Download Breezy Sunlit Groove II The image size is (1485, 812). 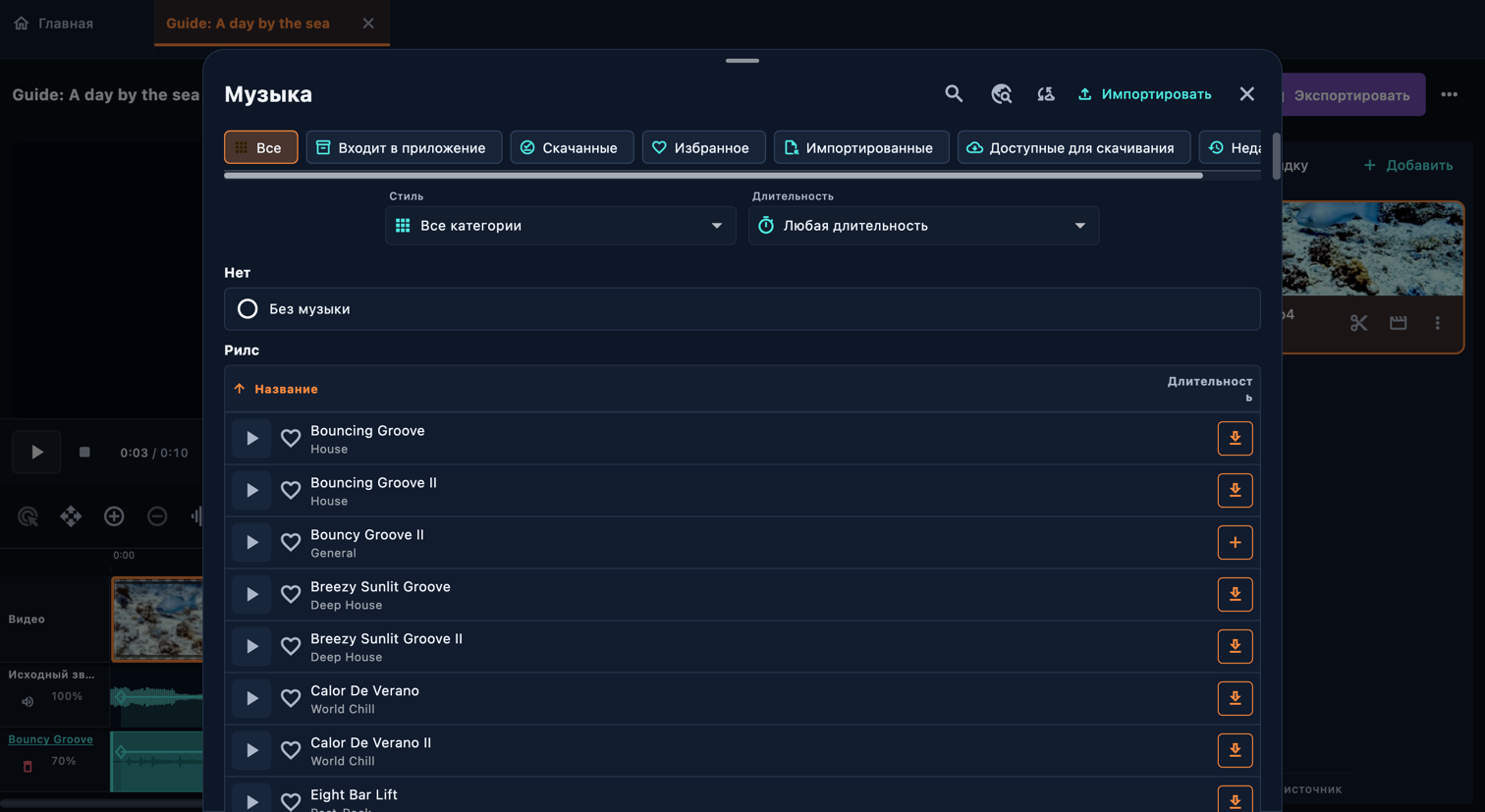pyautogui.click(x=1235, y=647)
